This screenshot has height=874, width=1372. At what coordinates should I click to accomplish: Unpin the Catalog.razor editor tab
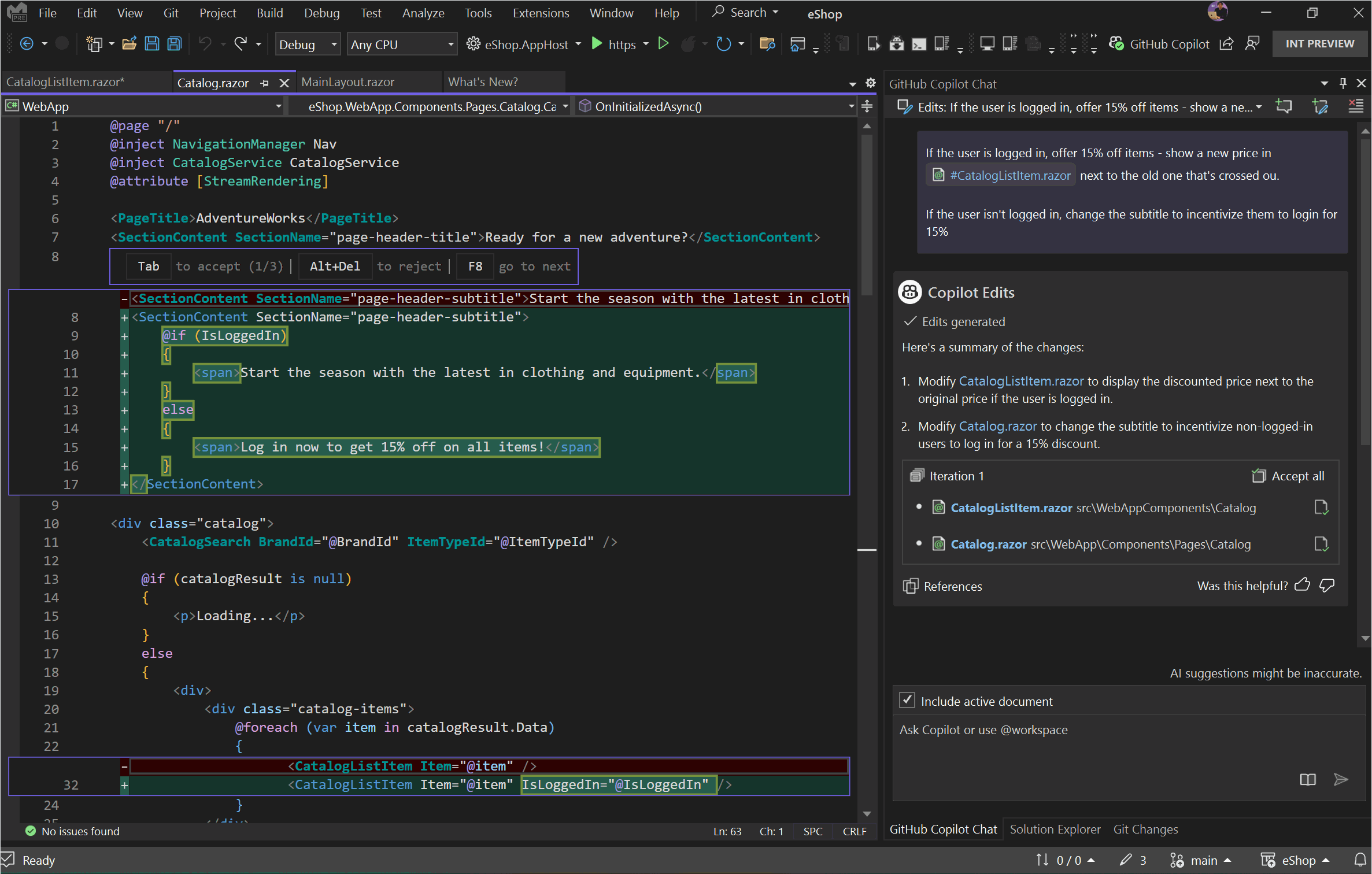click(265, 83)
